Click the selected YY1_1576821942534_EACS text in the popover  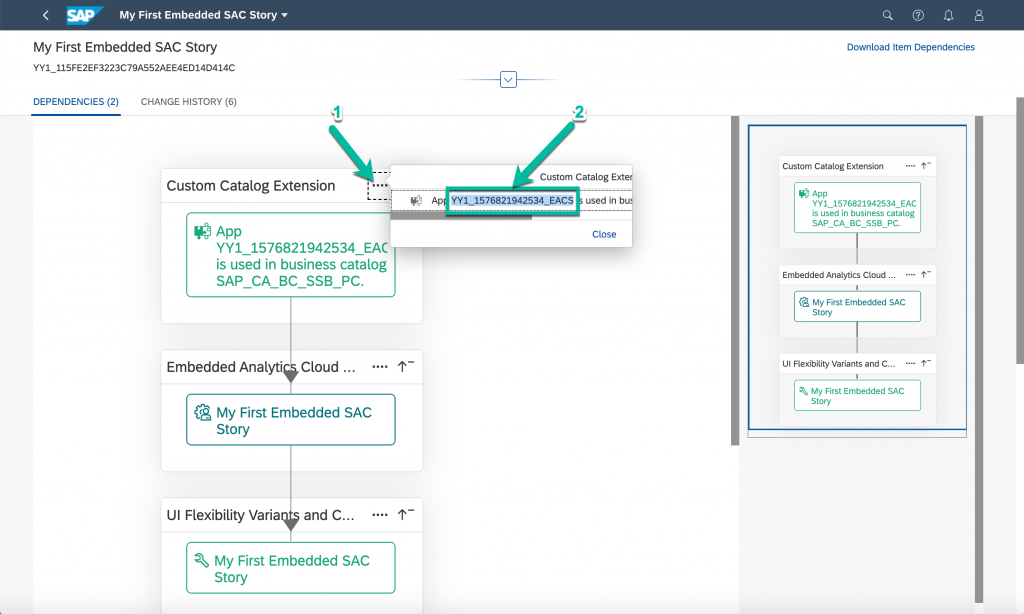pyautogui.click(x=513, y=201)
